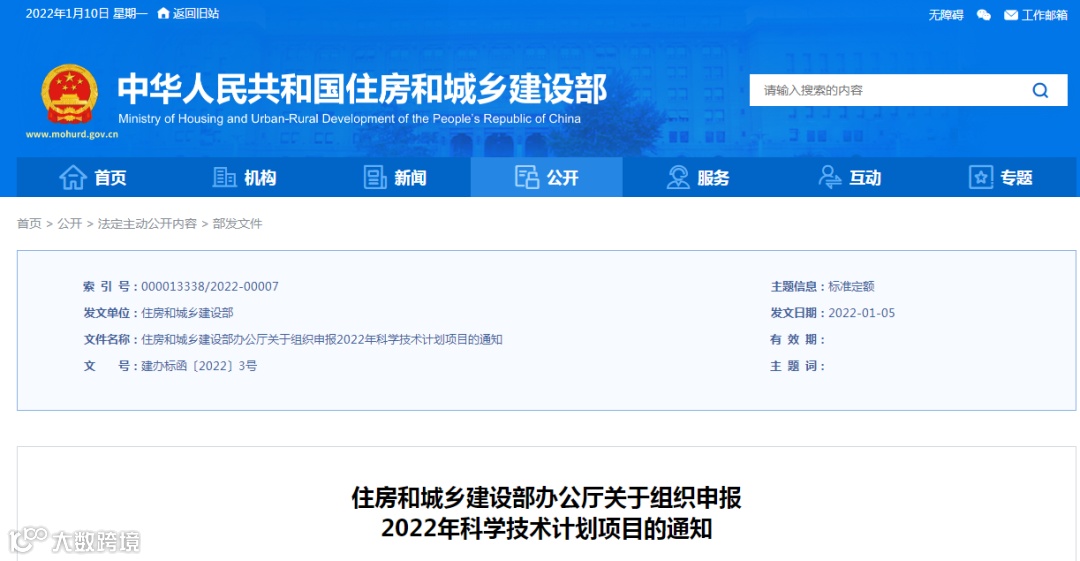Click the 互动 interaction icon
The width and height of the screenshot is (1080, 561).
point(829,177)
